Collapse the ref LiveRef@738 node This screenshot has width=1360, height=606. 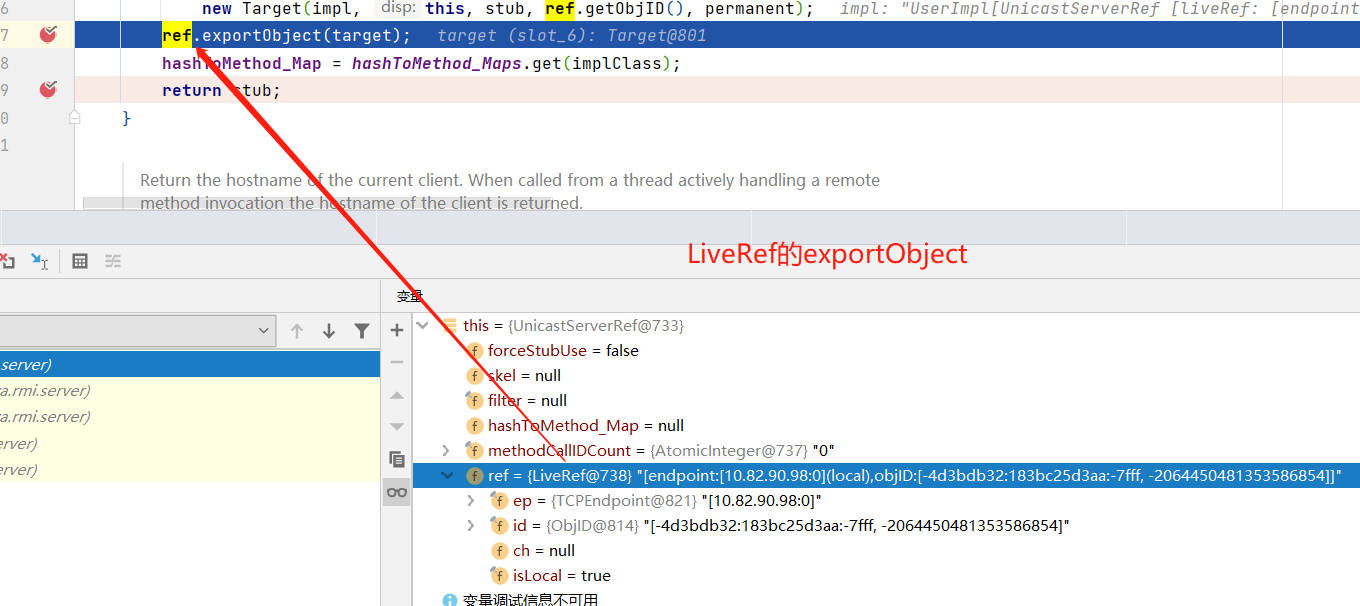pos(446,476)
